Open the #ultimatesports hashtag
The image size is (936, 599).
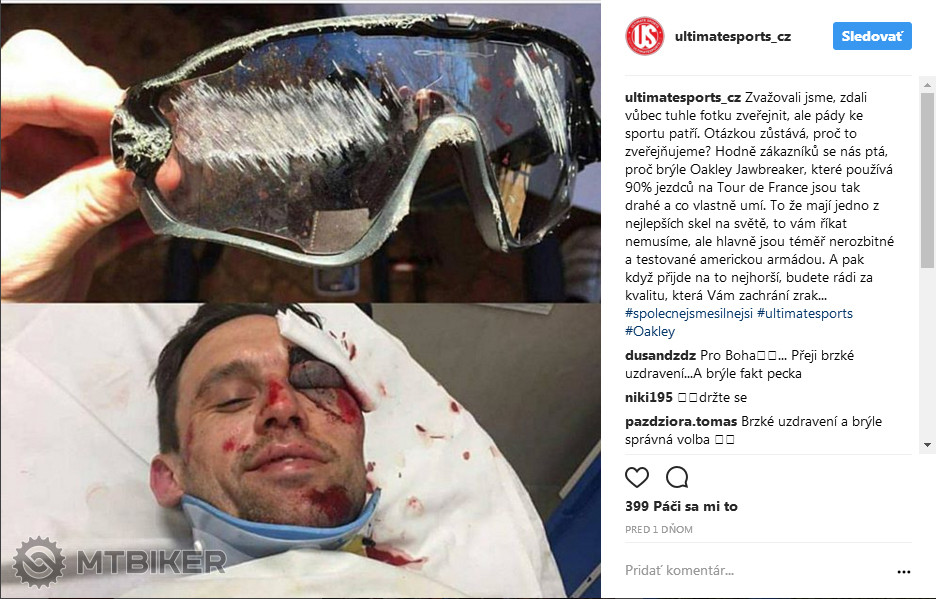pyautogui.click(x=805, y=314)
